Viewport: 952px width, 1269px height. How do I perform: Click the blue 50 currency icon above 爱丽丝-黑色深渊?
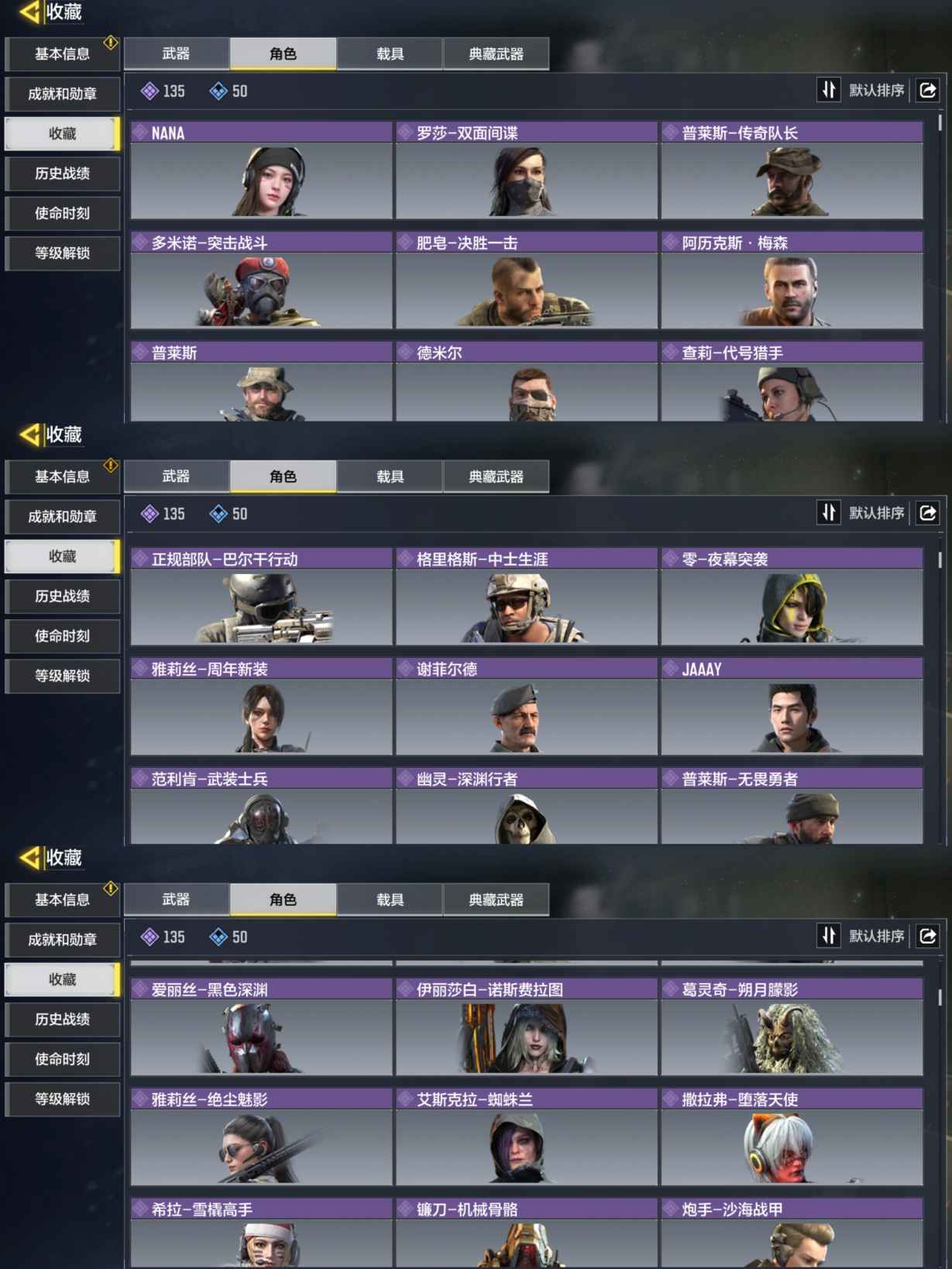(218, 937)
